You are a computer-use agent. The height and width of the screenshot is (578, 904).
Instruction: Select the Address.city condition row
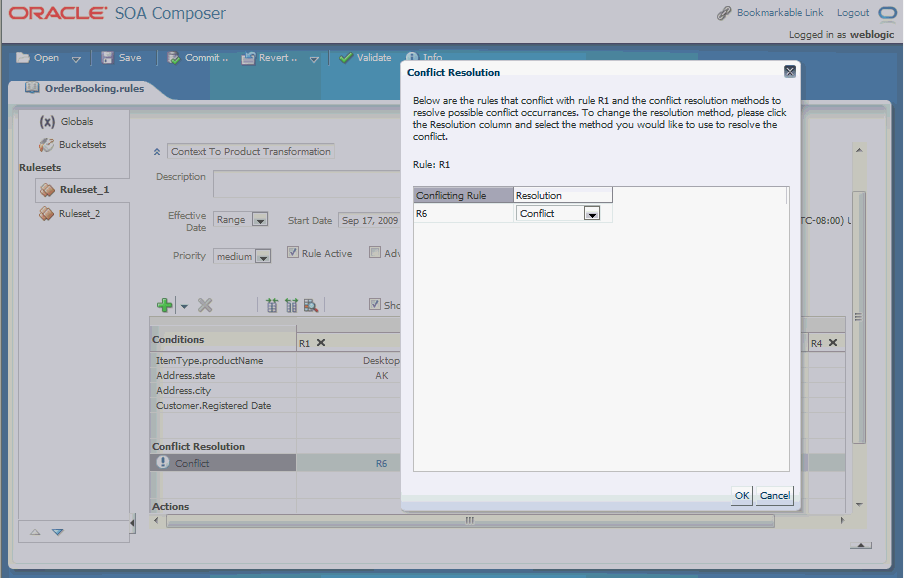point(223,391)
